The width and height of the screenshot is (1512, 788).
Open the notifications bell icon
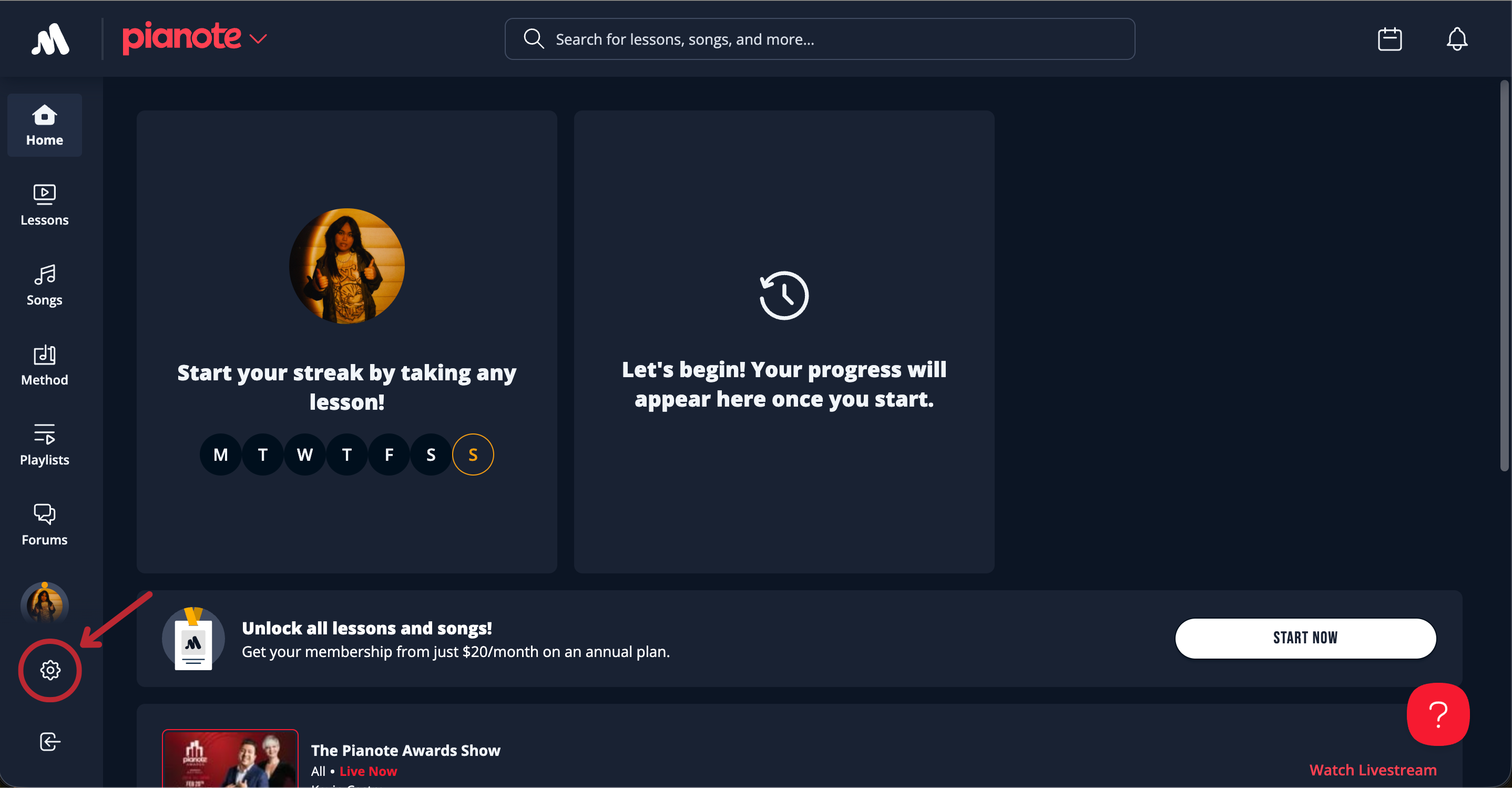pos(1456,39)
